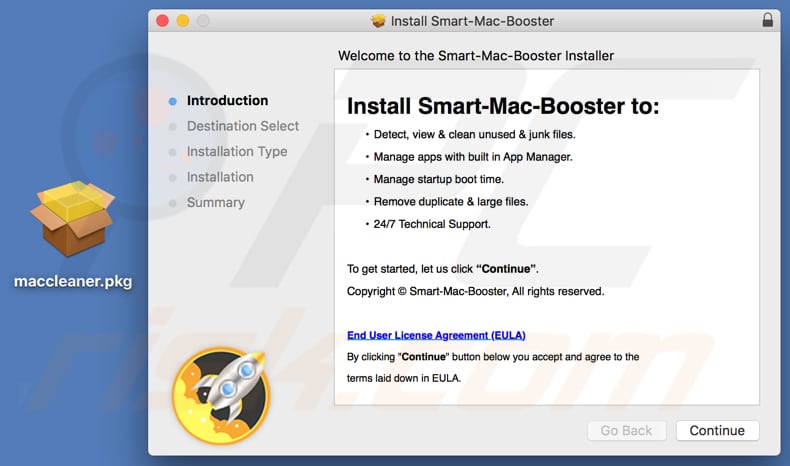Click the maccleaner.pkg file name label
The image size is (790, 466).
click(x=73, y=281)
